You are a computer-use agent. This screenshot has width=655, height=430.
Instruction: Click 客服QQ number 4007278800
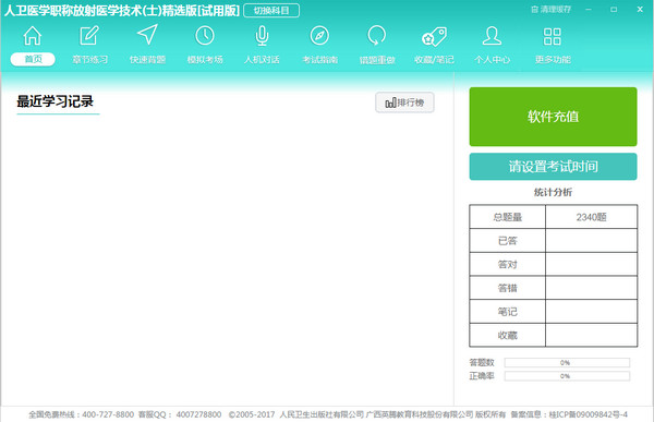pos(198,415)
